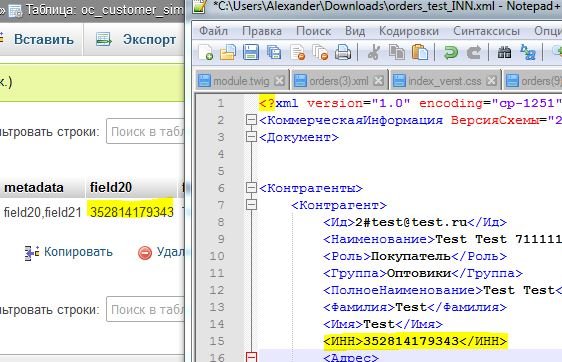Close the orders(3).xml tab

click(x=378, y=81)
